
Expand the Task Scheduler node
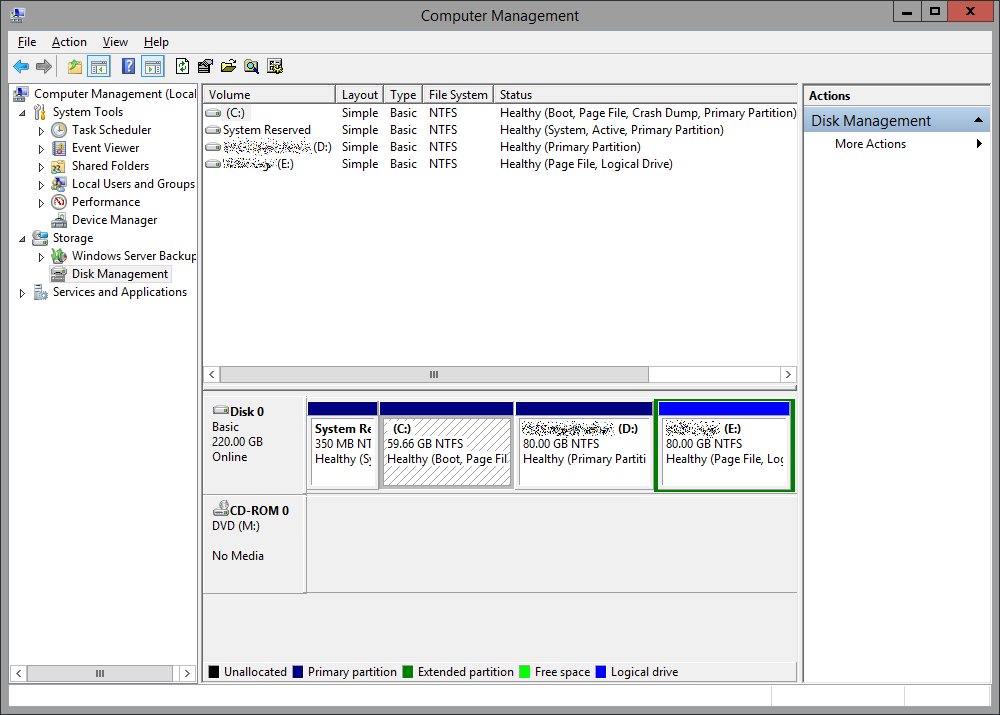coord(41,131)
